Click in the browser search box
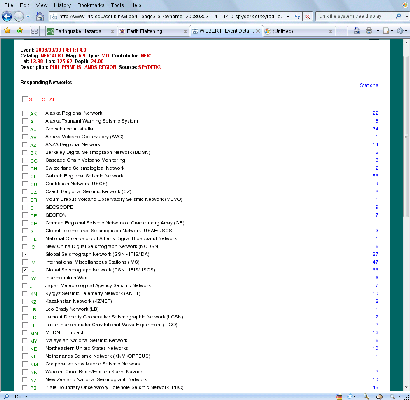The image size is (410, 400). pyautogui.click(x=355, y=16)
